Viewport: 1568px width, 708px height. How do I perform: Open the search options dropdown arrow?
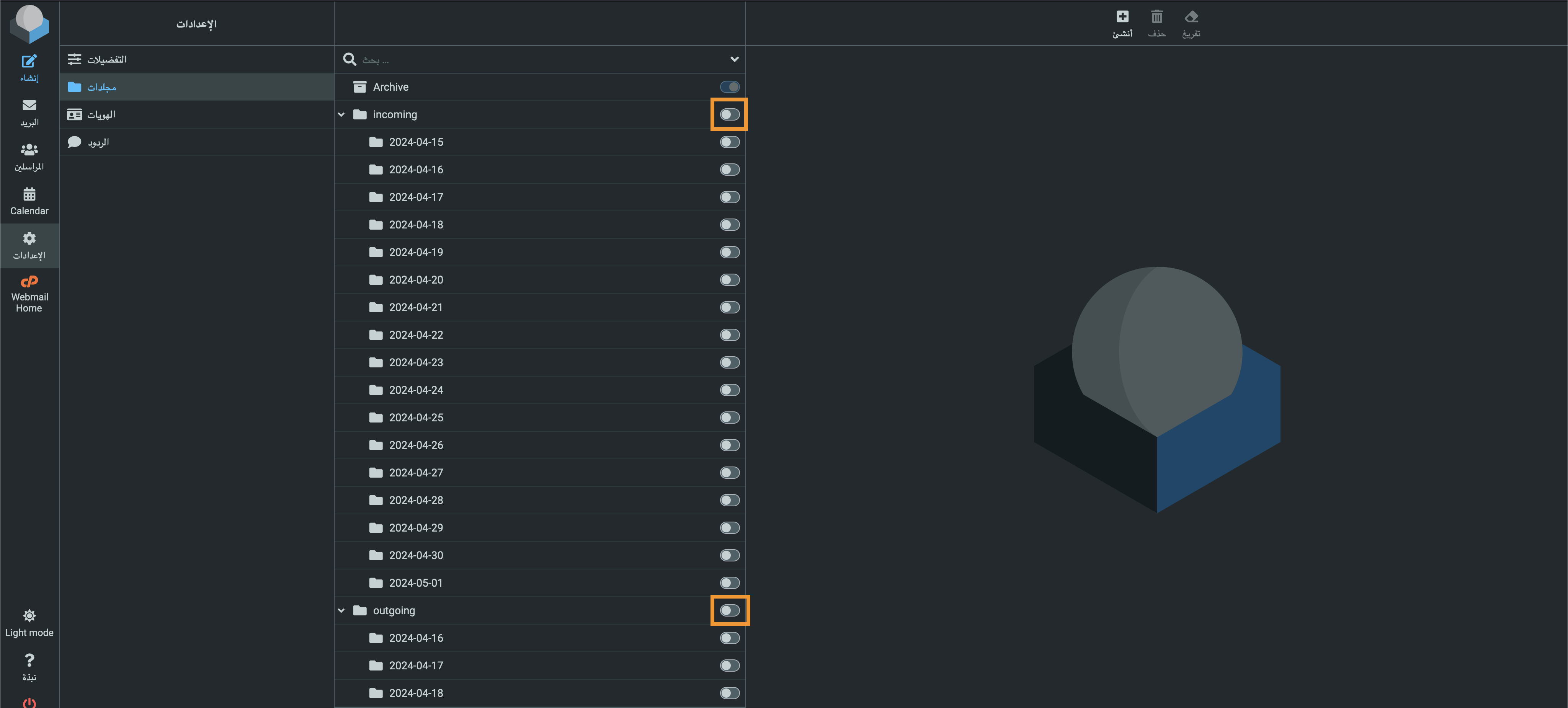[x=734, y=60]
